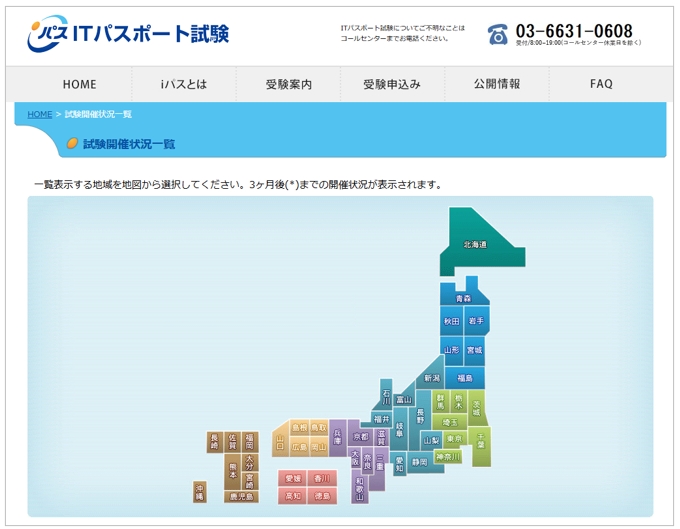The image size is (680, 529).
Task: Pick 岐阜 prefecture on the map
Action: click(x=399, y=430)
